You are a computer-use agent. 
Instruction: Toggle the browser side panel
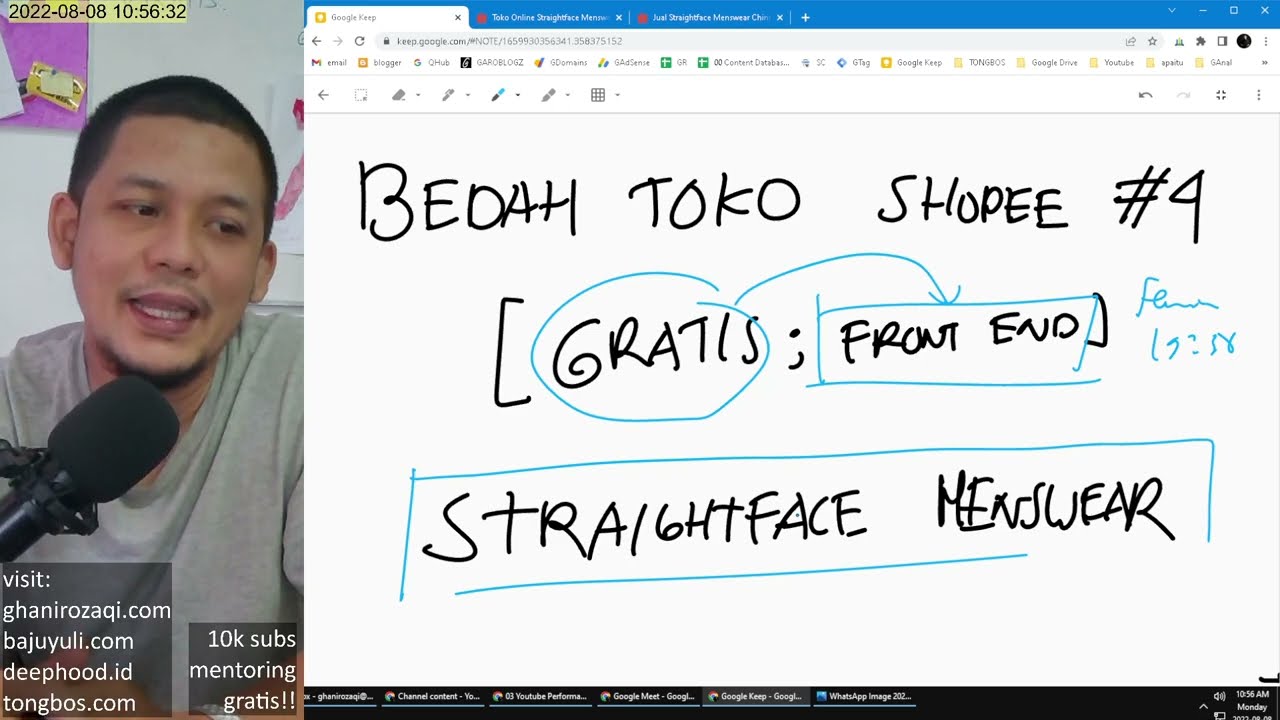tap(1222, 41)
